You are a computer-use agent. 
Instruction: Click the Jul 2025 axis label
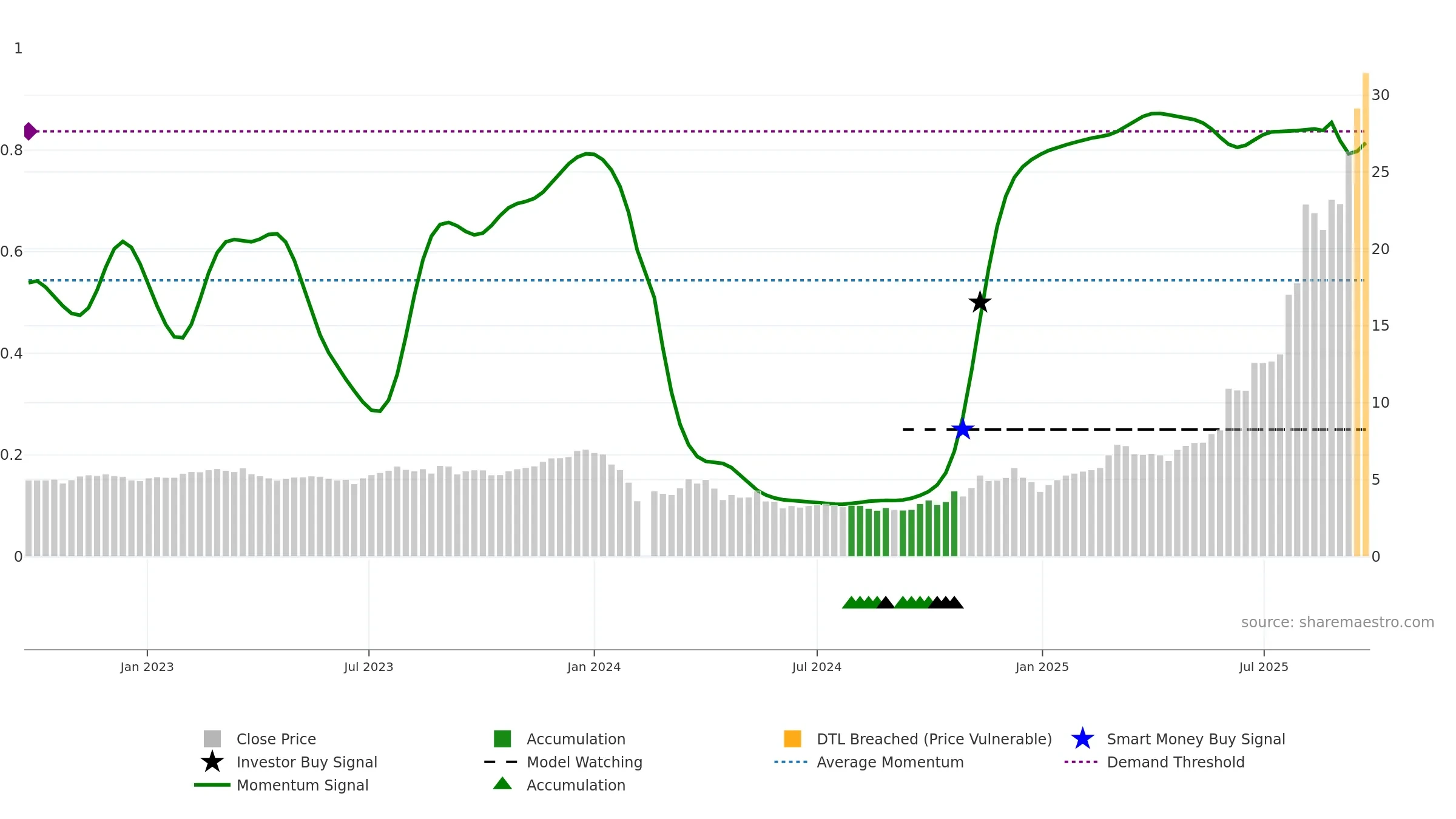click(1264, 667)
